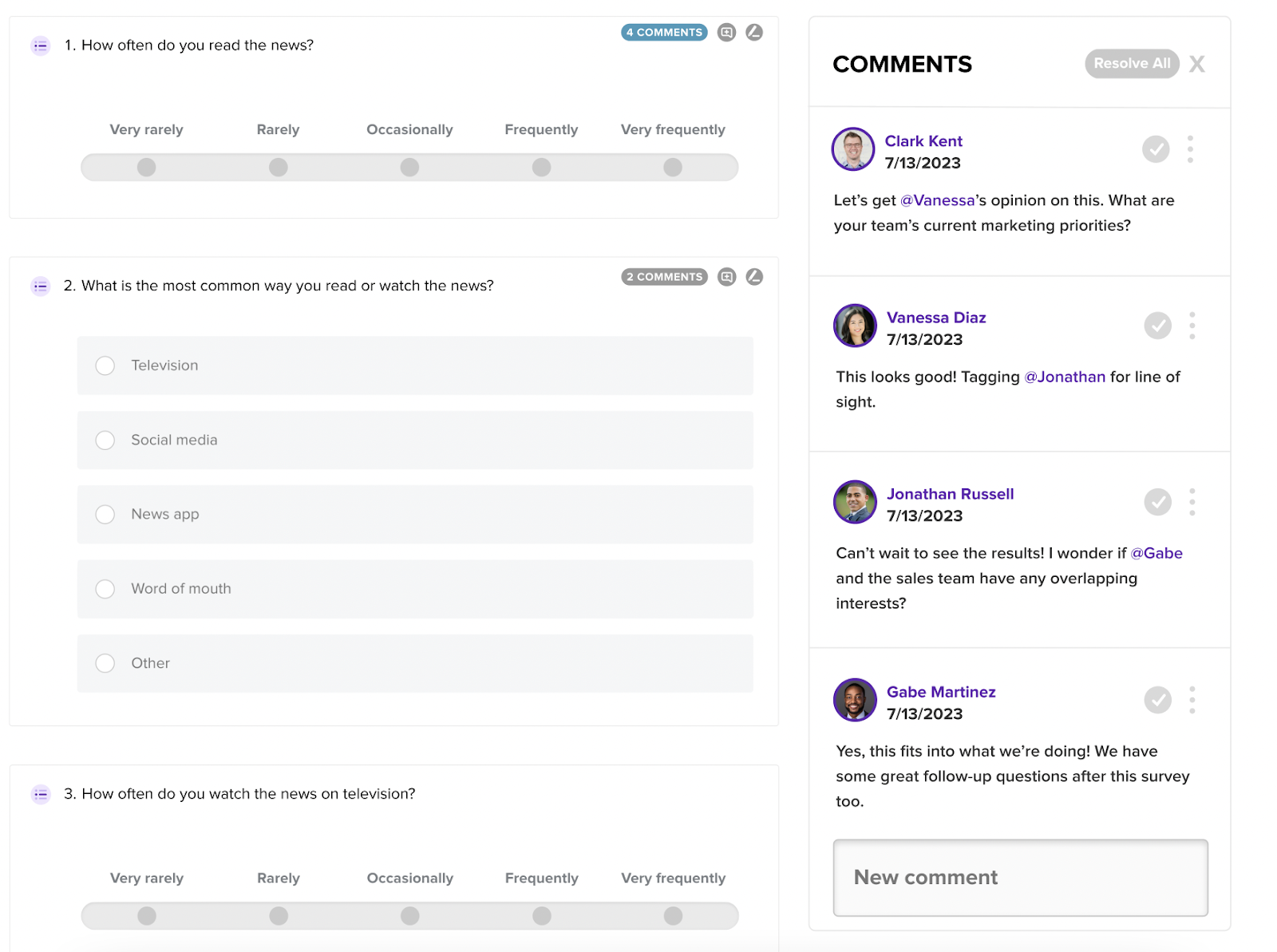1277x952 pixels.
Task: Open the three-dot menu on Vanessa Diaz's comment
Action: 1192,326
